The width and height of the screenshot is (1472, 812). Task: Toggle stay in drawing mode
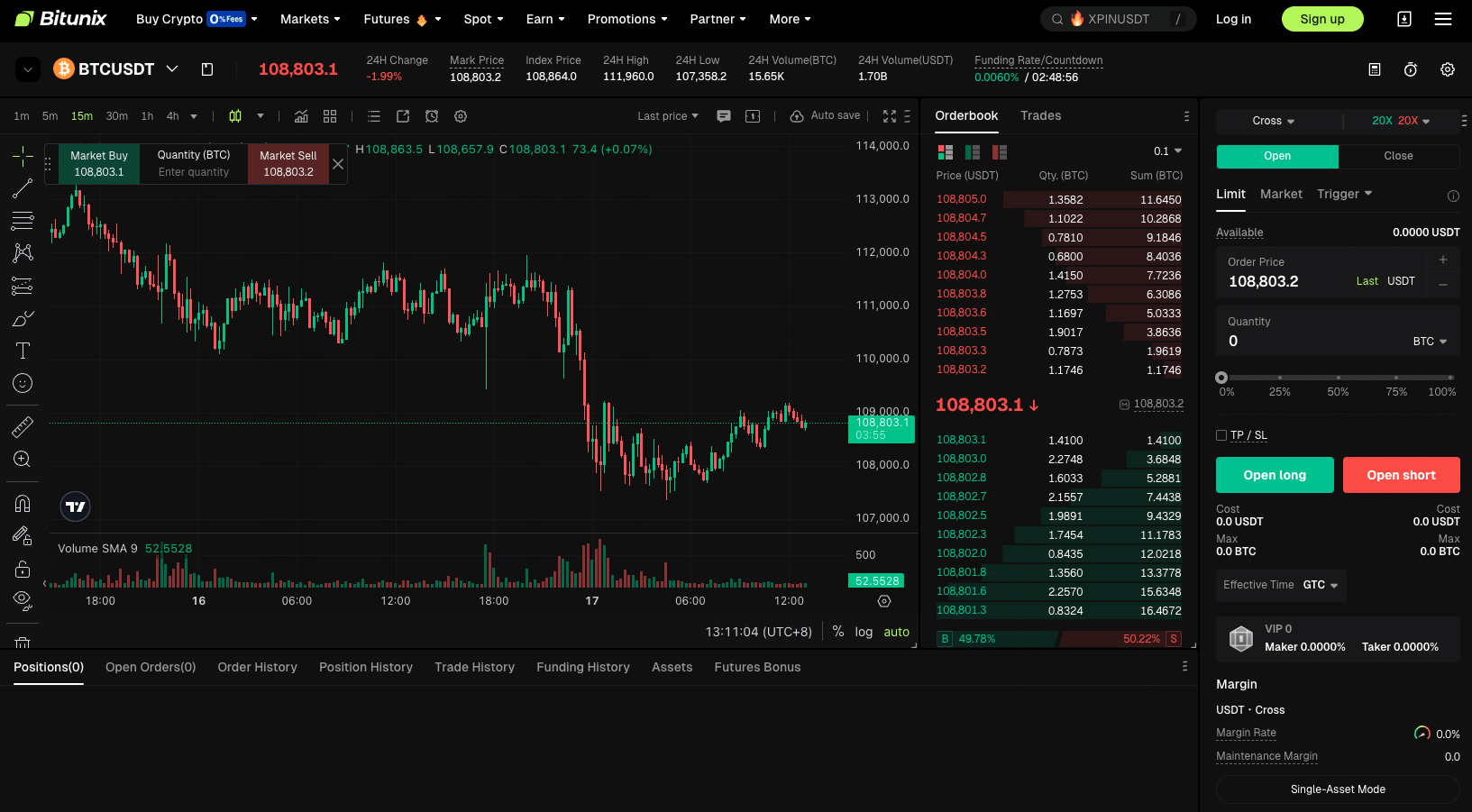[x=23, y=535]
